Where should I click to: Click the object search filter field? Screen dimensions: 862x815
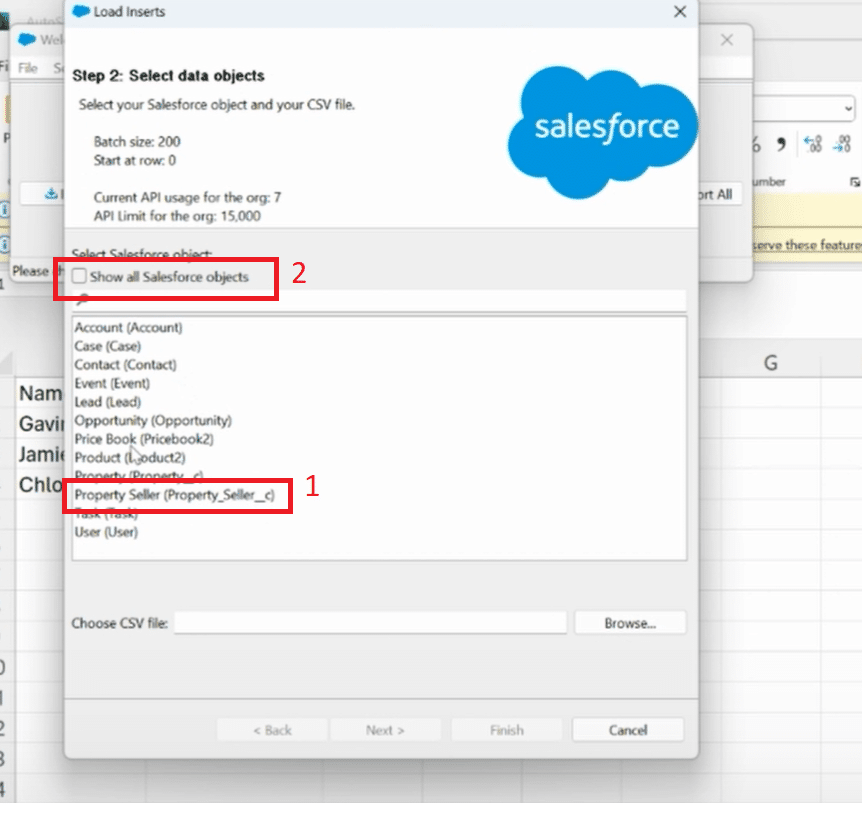click(x=380, y=300)
